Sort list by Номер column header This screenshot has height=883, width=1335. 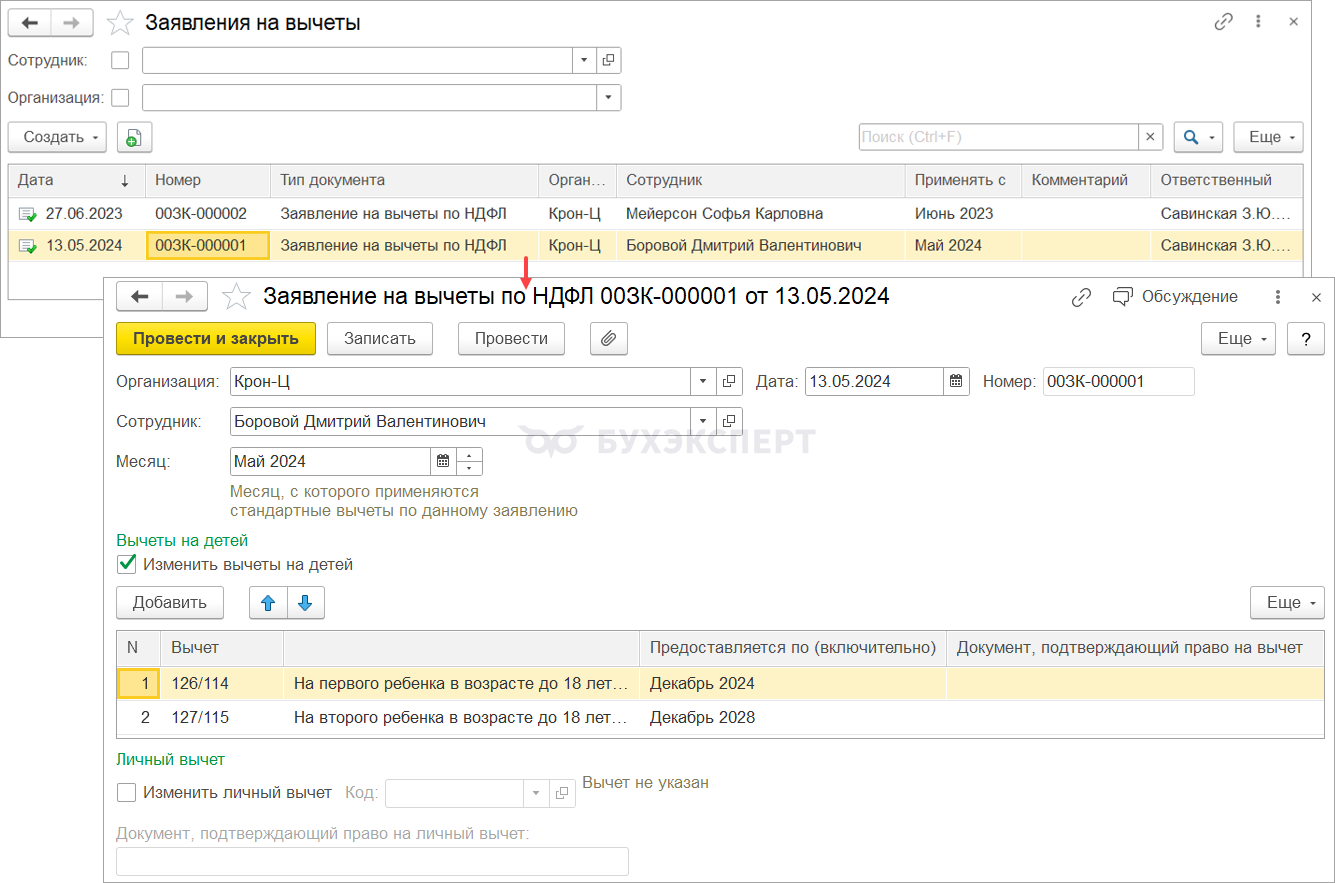click(207, 180)
